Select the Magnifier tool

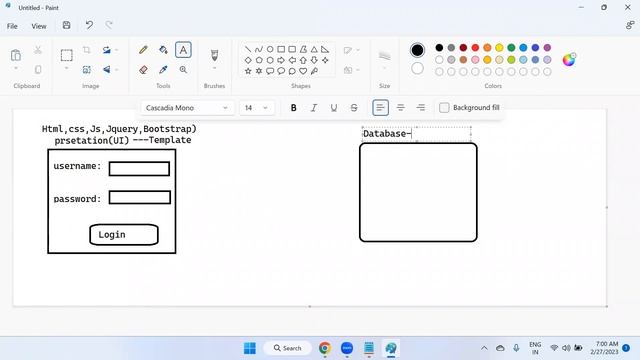183,70
